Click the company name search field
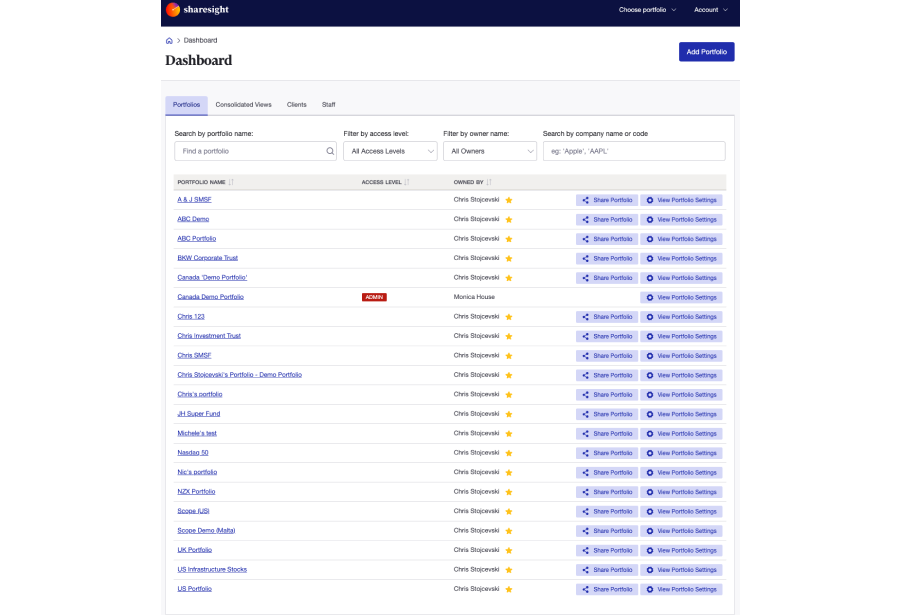This screenshot has height=615, width=917. pyautogui.click(x=634, y=150)
